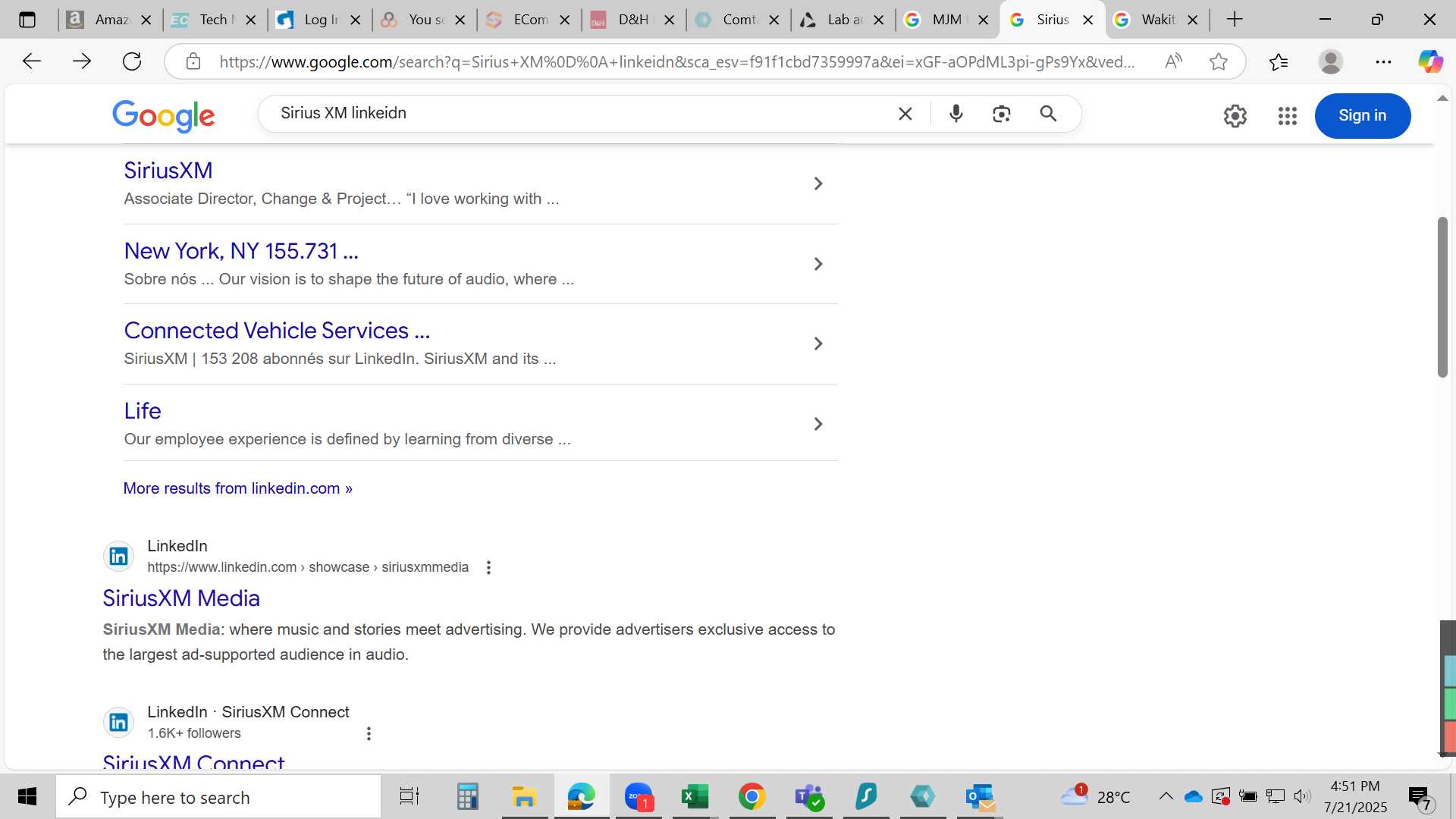Show hidden system tray icons

click(1166, 796)
